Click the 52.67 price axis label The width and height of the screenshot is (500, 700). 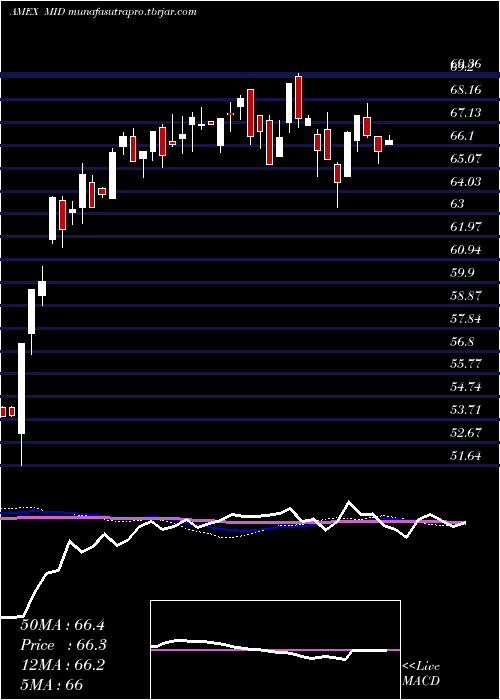pyautogui.click(x=466, y=433)
